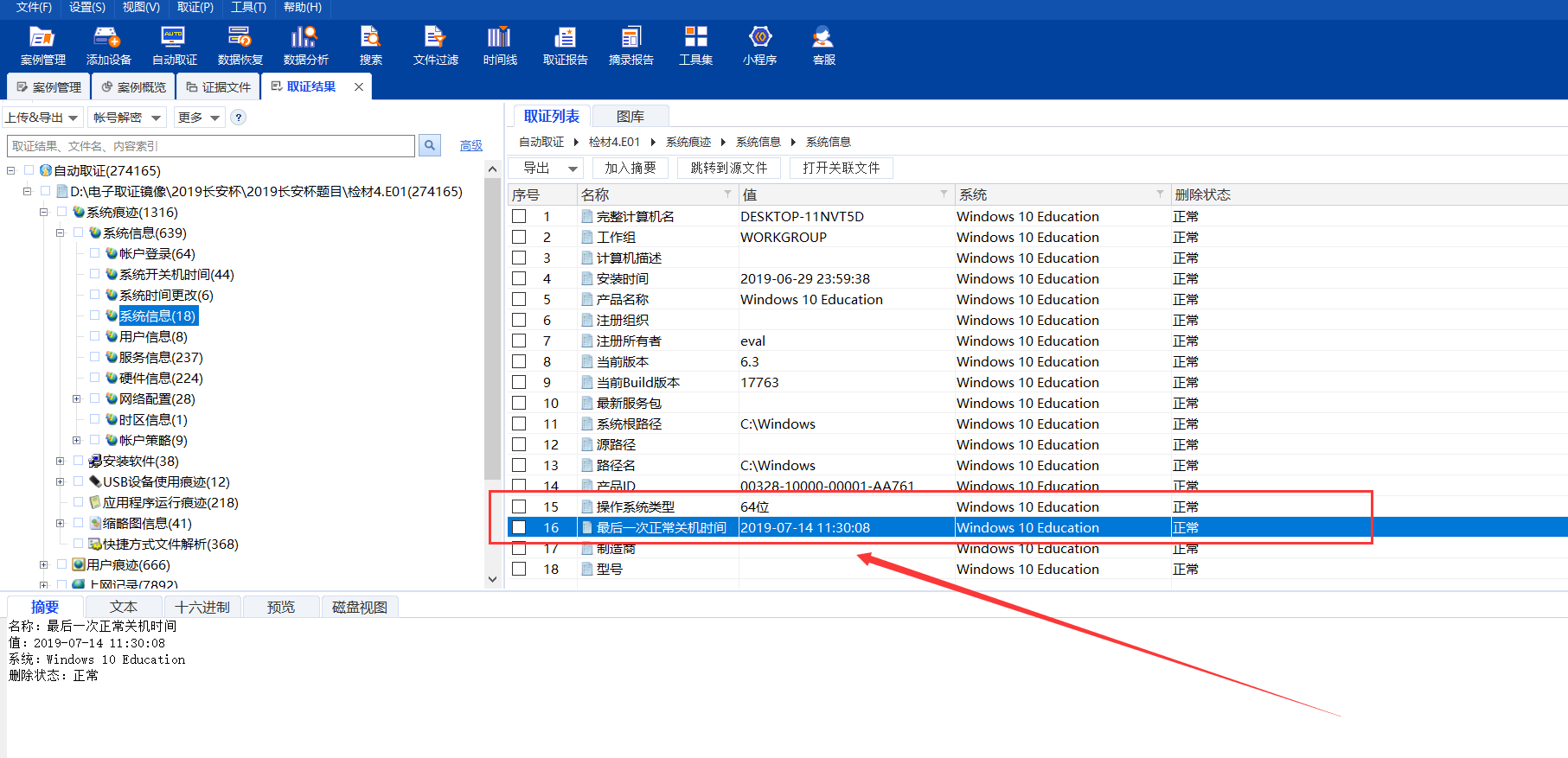Click the 搜索 toolbar icon
1568x758 pixels.
click(x=371, y=46)
